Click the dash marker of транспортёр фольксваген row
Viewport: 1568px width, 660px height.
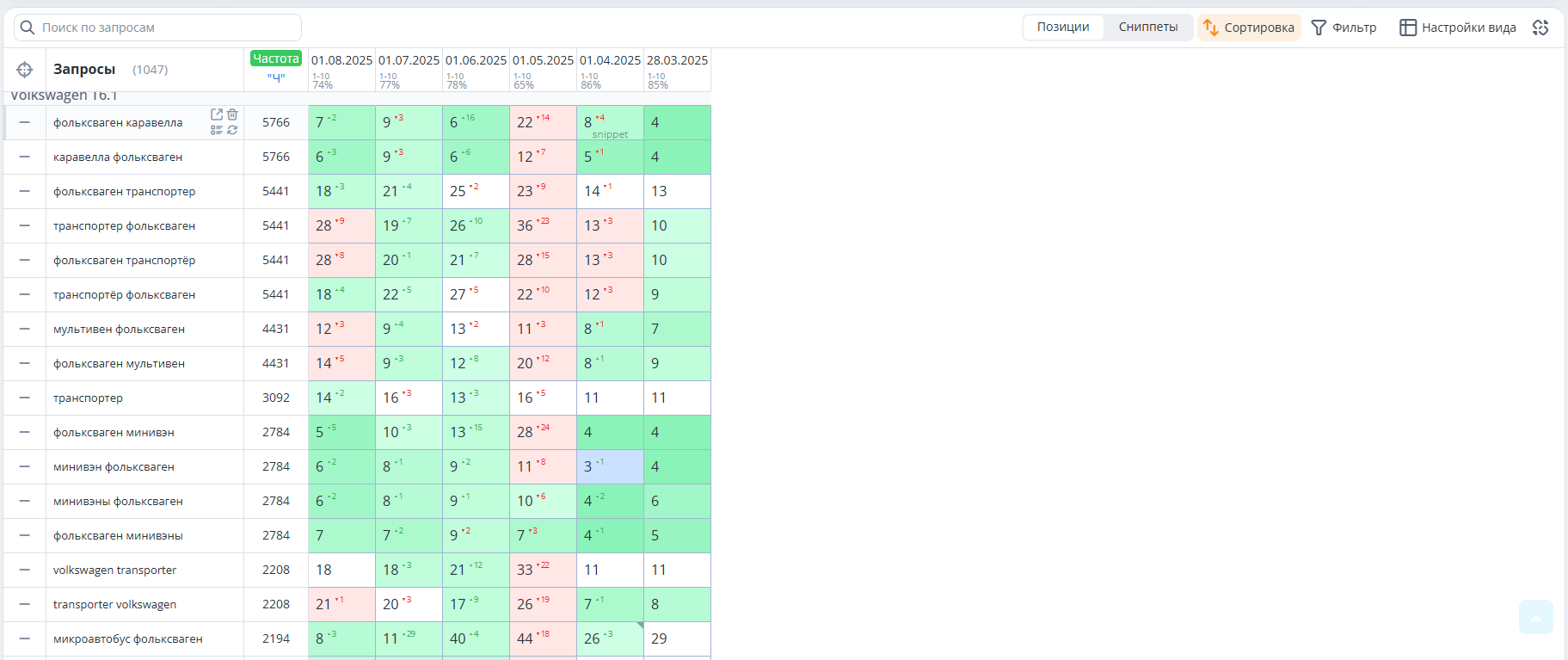25,294
